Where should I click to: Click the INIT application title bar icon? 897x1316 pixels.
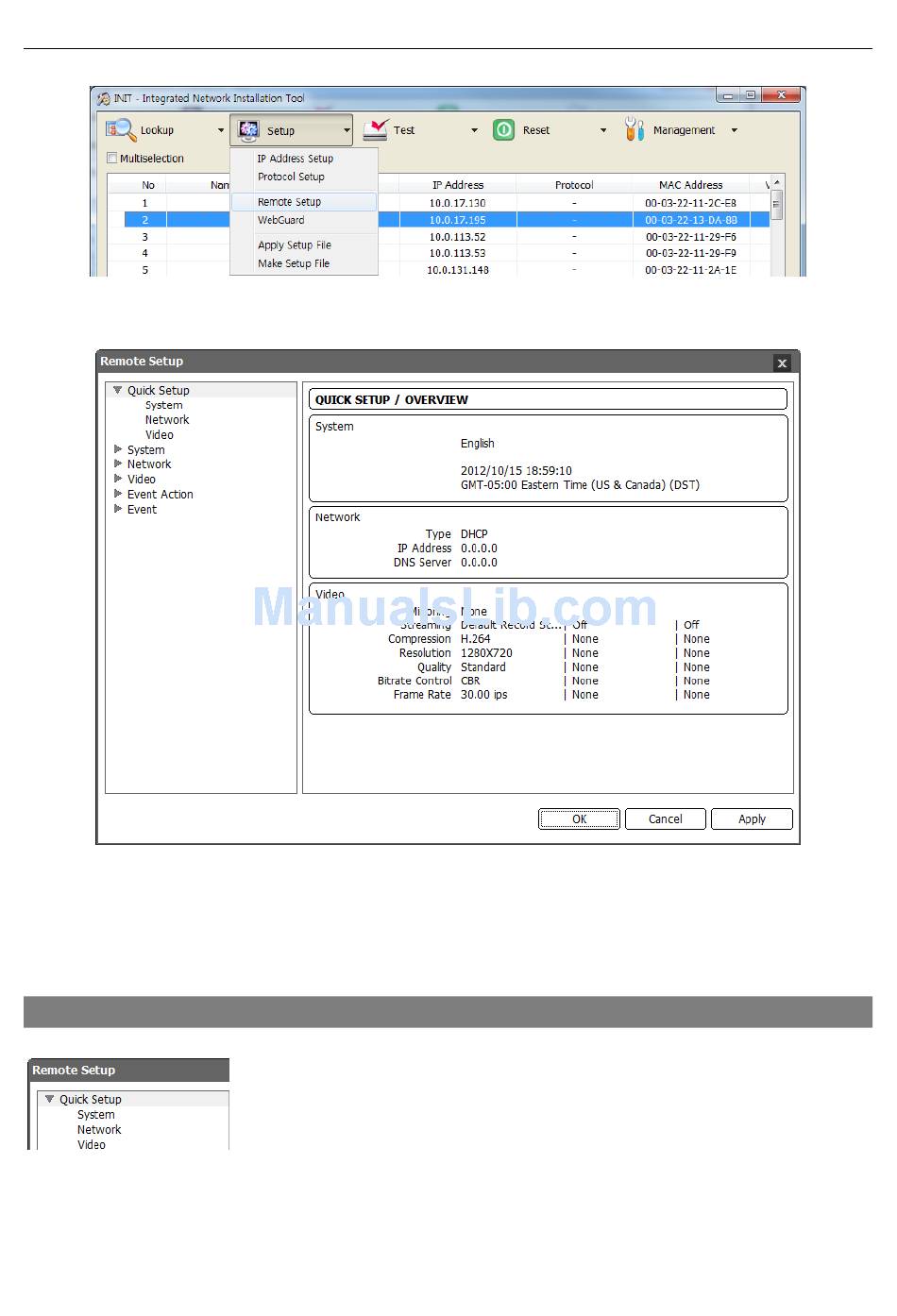(x=103, y=98)
